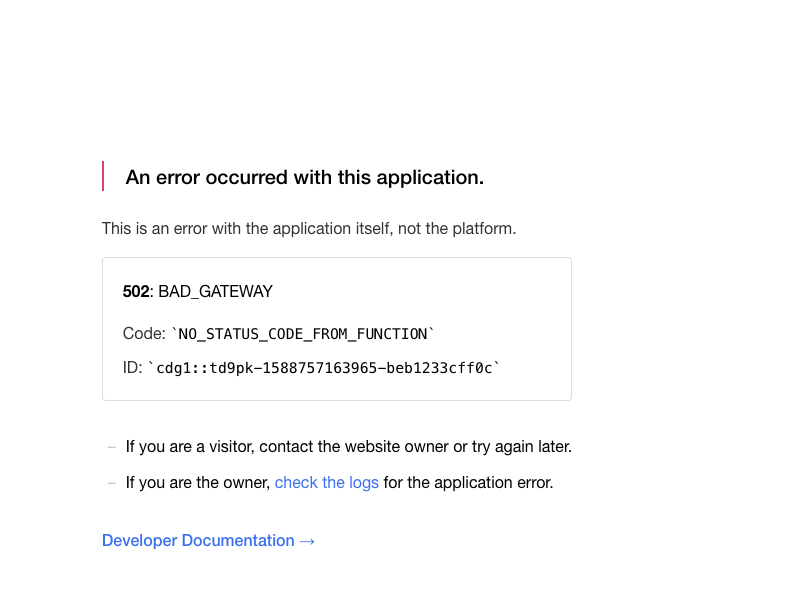Click 'If you are the owner' text
This screenshot has height=607, width=806.
[197, 483]
